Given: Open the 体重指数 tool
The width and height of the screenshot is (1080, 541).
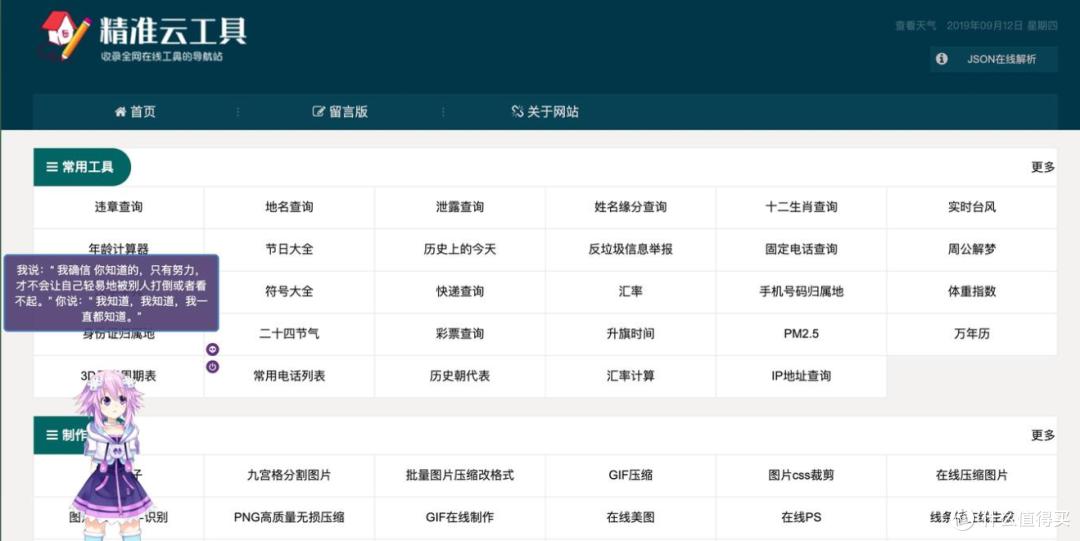Looking at the screenshot, I should [x=972, y=292].
